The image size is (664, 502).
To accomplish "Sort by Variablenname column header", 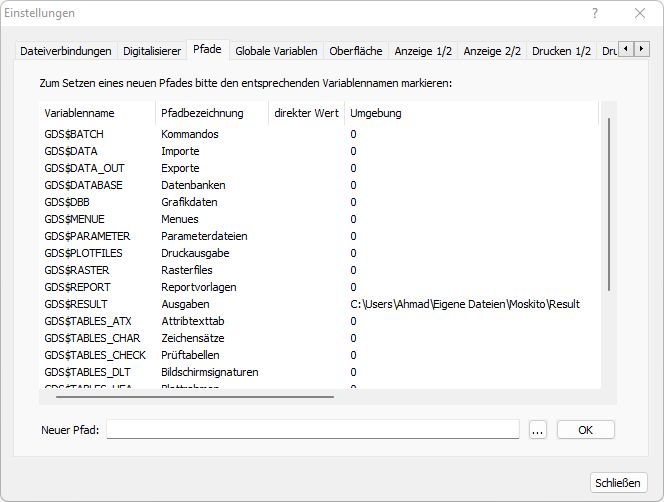I will tap(97, 113).
